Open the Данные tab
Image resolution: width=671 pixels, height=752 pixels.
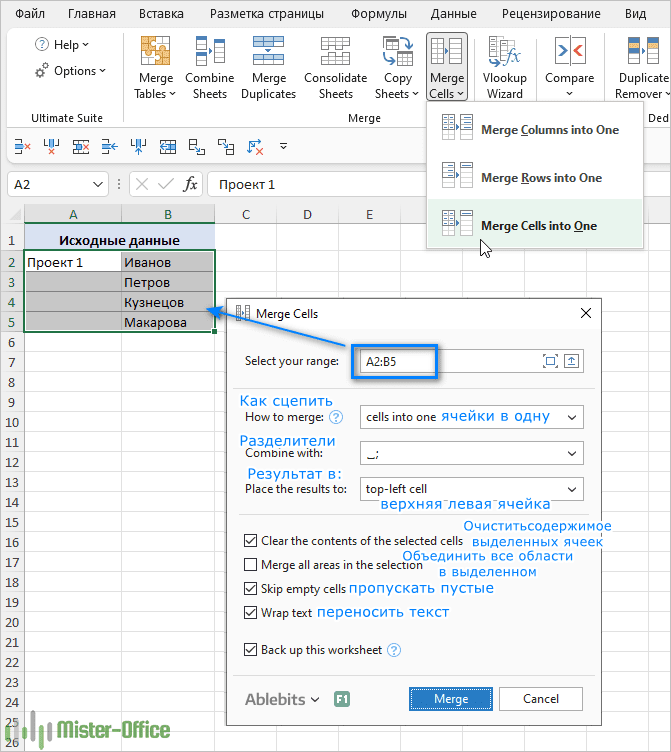[453, 13]
